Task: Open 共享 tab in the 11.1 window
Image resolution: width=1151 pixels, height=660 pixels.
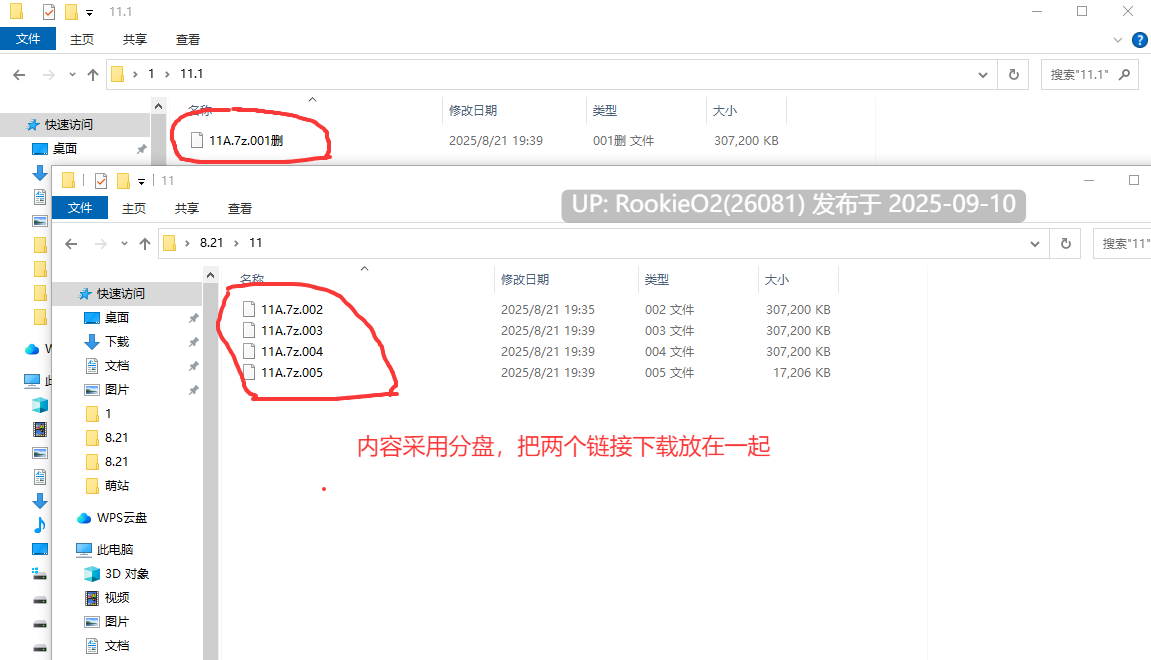Action: coord(134,40)
